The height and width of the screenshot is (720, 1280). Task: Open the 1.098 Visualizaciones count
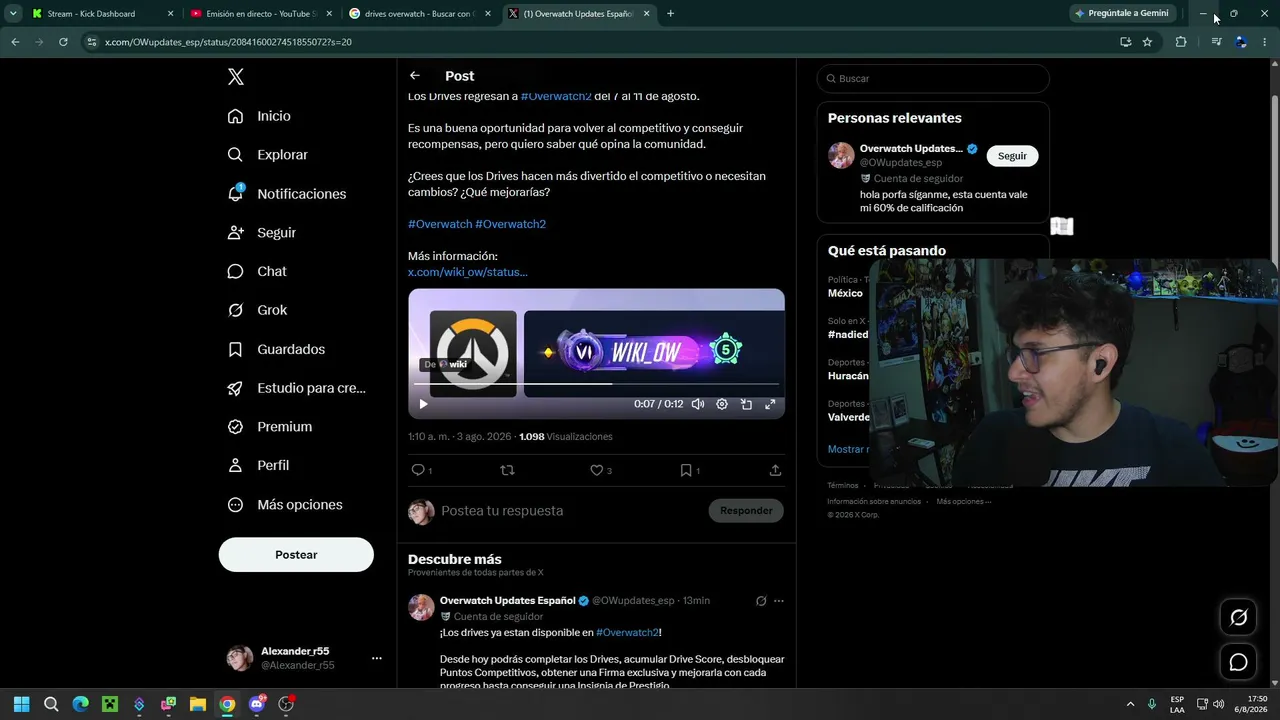tap(566, 437)
